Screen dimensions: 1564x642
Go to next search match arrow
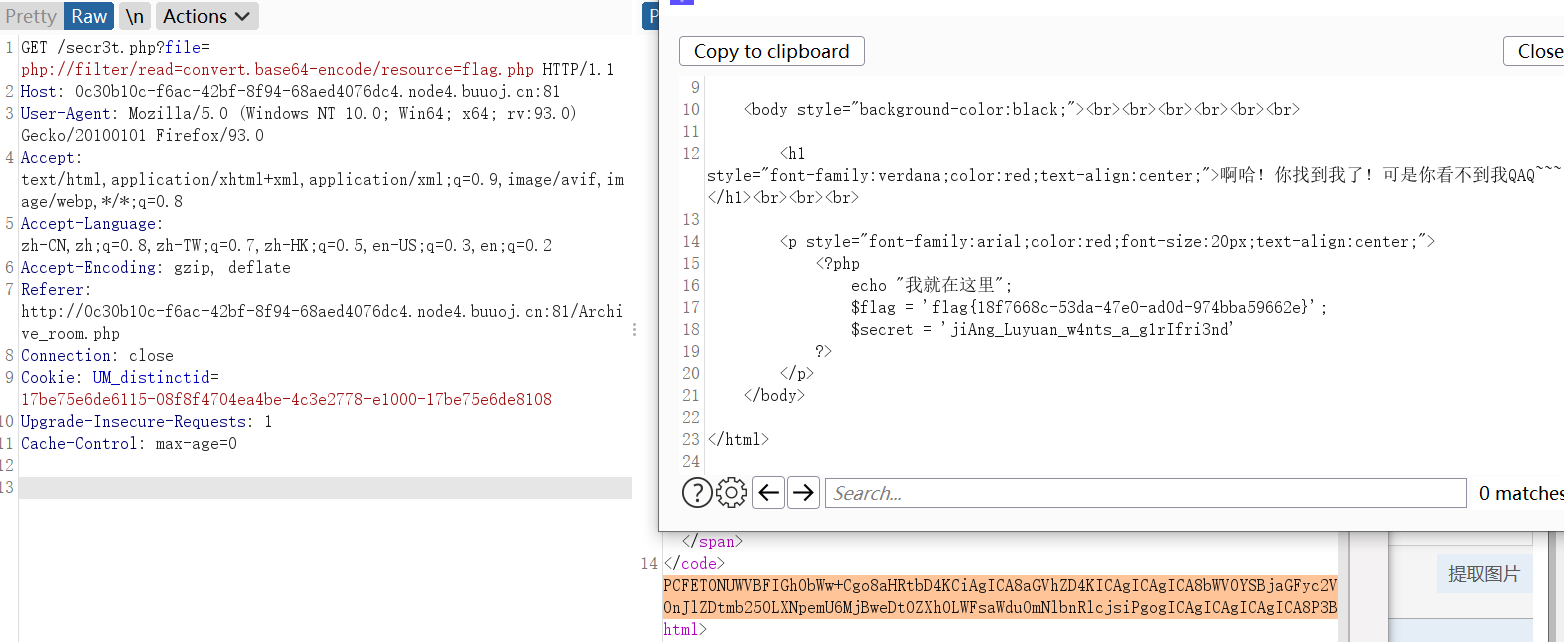coord(803,492)
